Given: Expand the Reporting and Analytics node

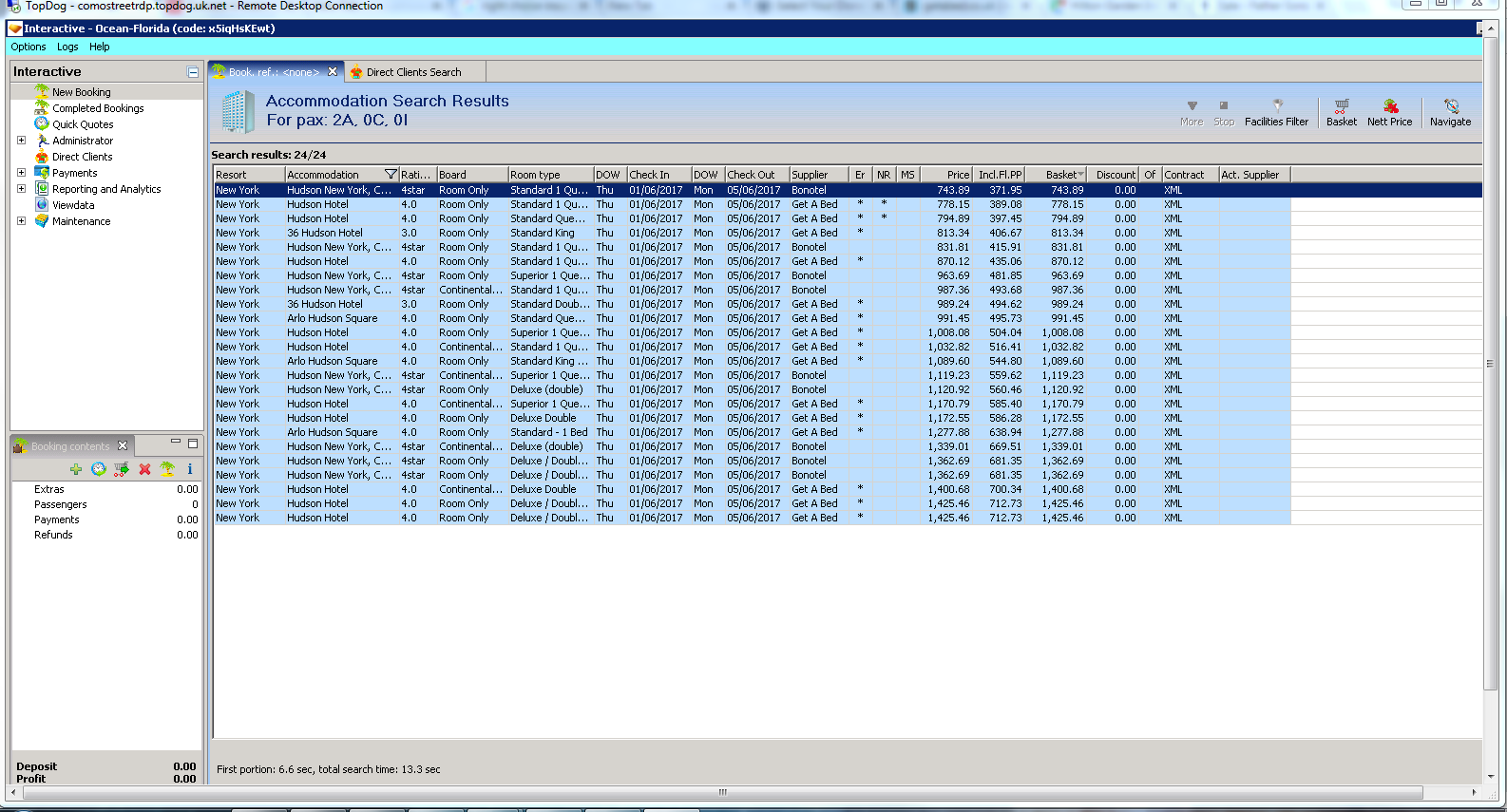Looking at the screenshot, I should click(x=21, y=189).
